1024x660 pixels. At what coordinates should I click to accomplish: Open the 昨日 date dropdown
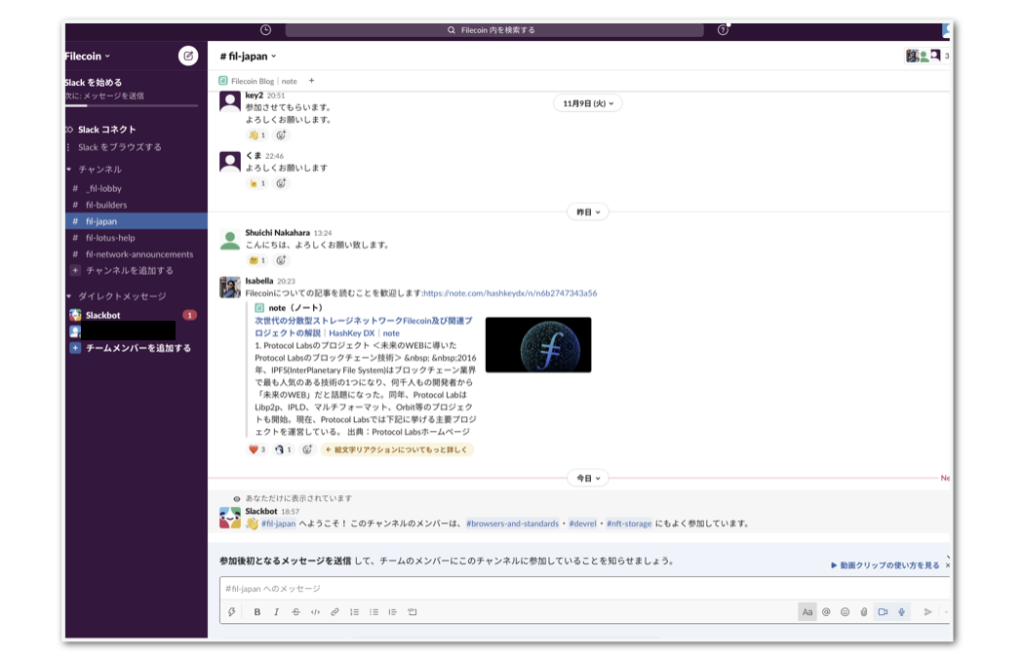point(588,212)
